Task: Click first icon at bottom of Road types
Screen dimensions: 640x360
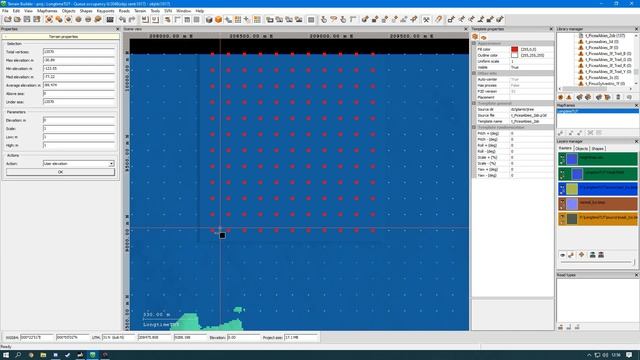Action: tap(560, 327)
